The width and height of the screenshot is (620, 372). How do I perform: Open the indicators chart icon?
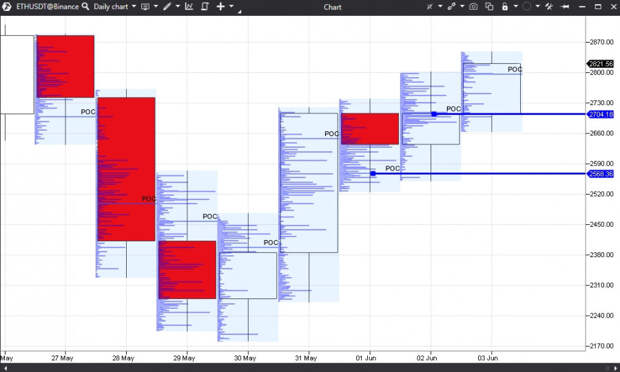pyautogui.click(x=189, y=7)
